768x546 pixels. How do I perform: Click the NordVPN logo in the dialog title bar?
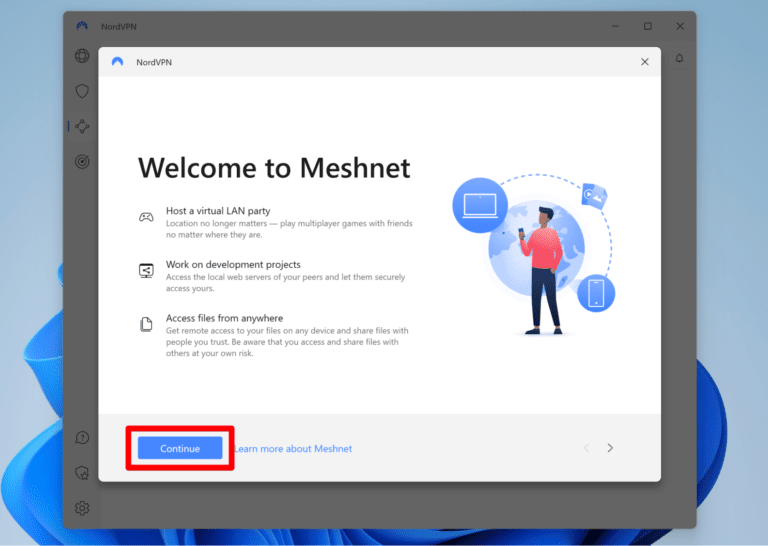tap(118, 62)
